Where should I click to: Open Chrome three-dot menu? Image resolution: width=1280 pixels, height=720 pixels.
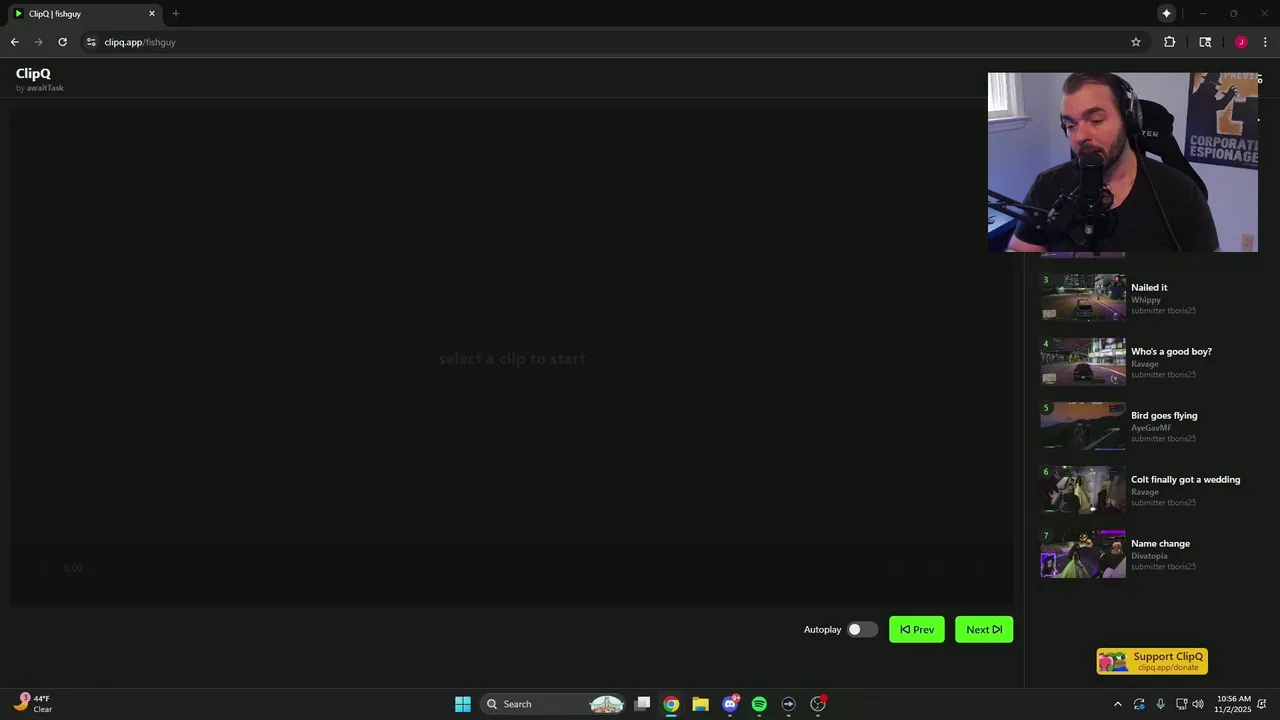(x=1265, y=42)
